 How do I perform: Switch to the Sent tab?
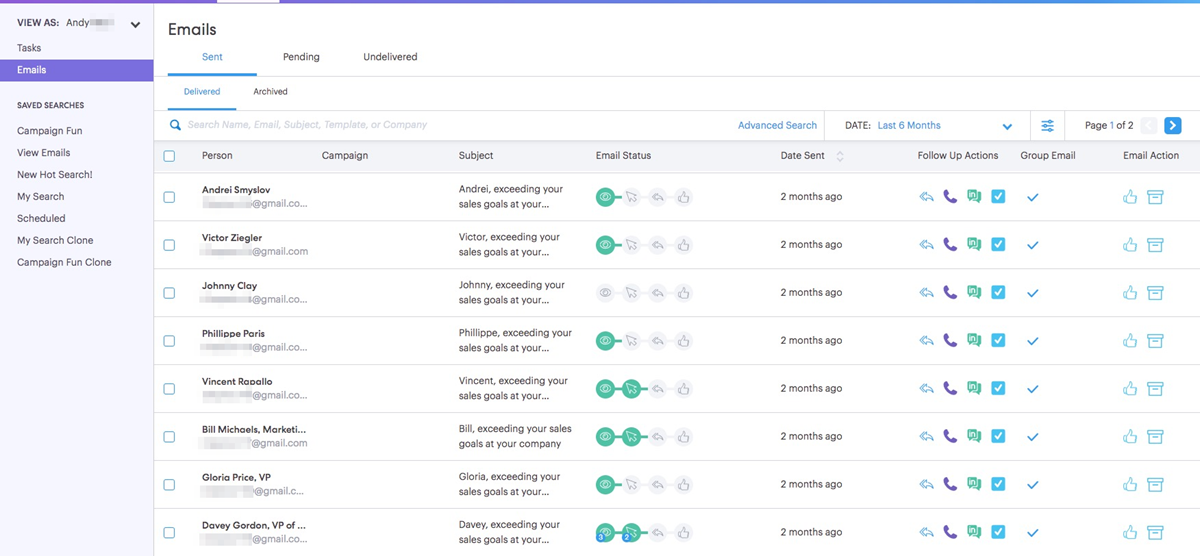[212, 57]
